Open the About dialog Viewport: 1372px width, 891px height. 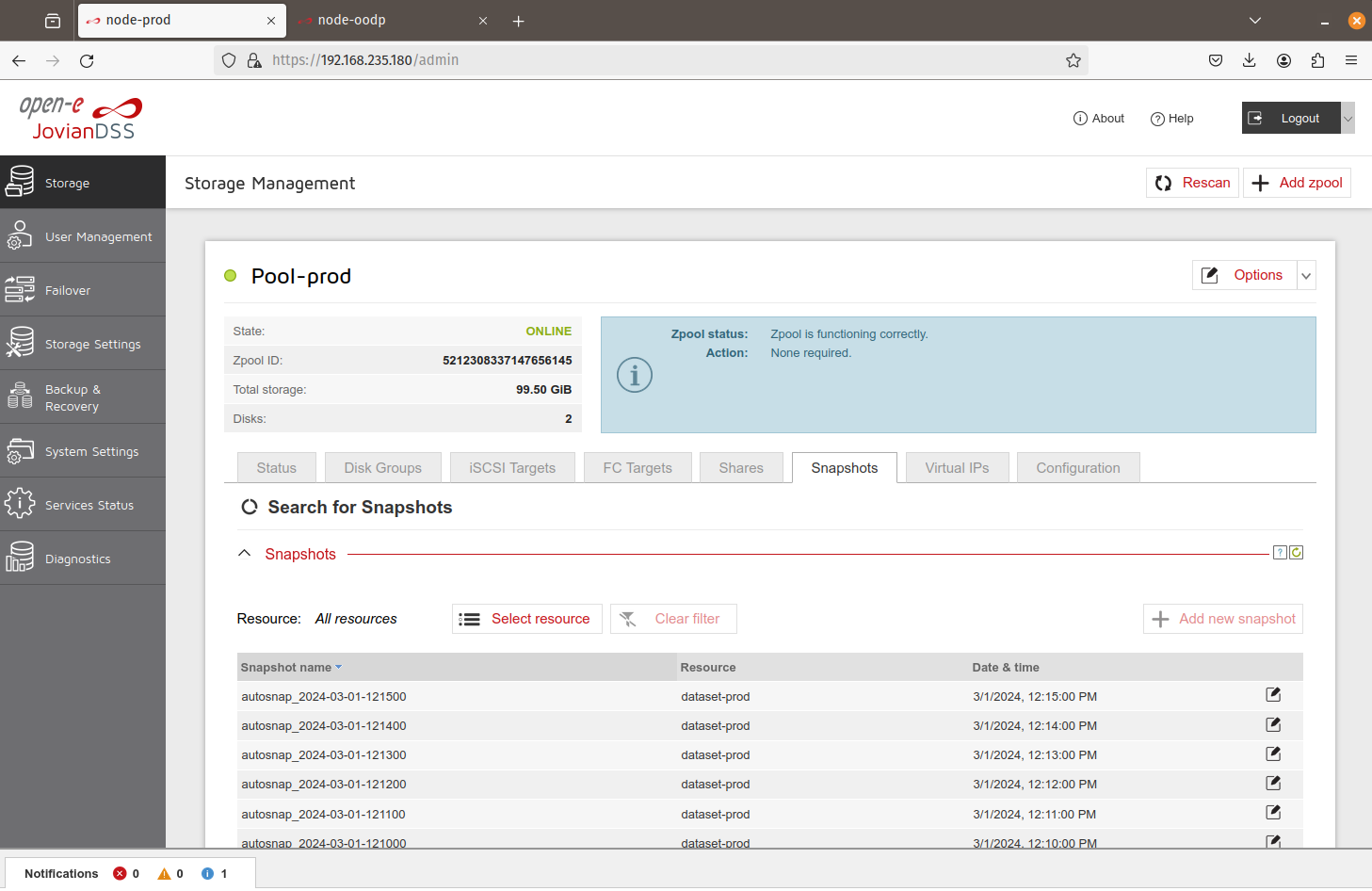pyautogui.click(x=1099, y=118)
